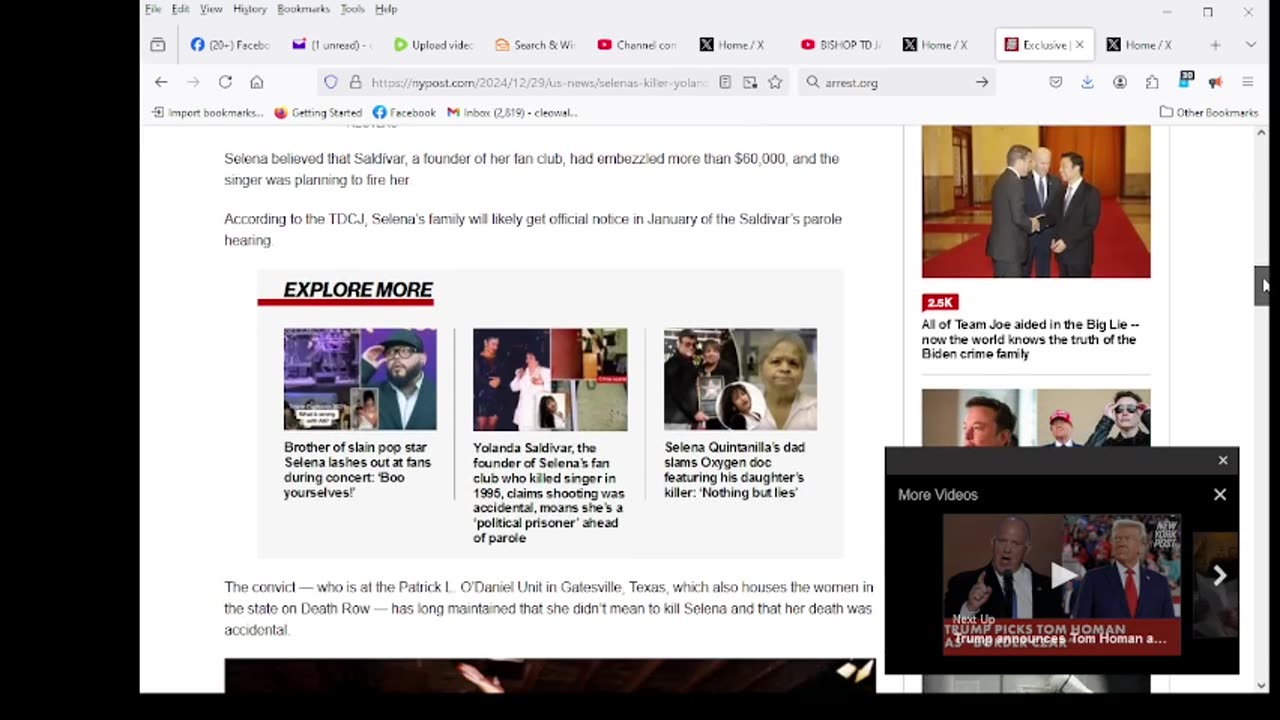Click the nypost URL address field
Viewport: 1280px width, 720px height.
tap(540, 82)
